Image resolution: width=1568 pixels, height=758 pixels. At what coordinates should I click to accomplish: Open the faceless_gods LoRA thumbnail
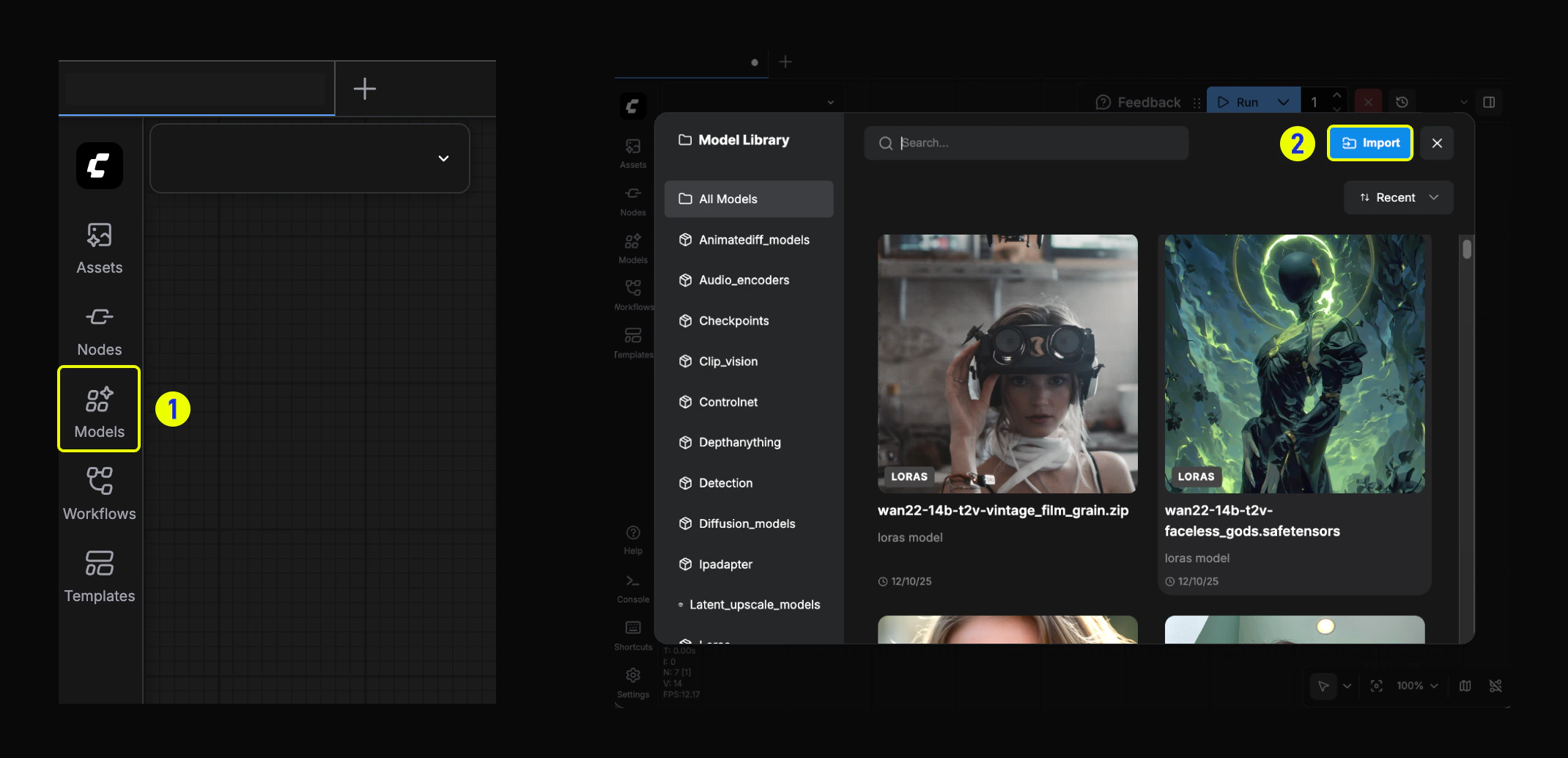tap(1294, 364)
